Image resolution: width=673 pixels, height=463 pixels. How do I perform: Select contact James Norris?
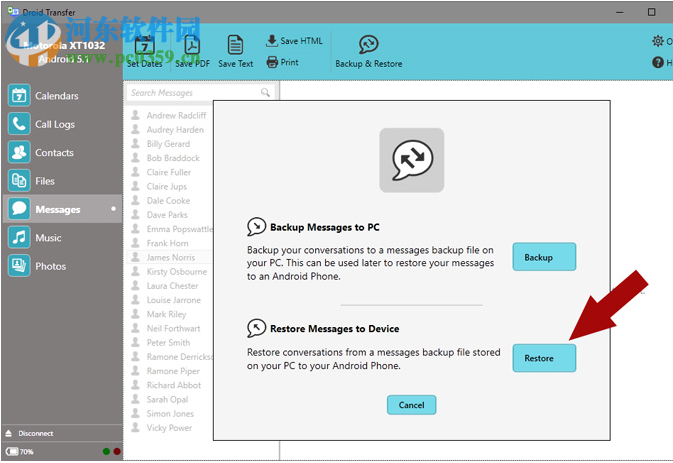(171, 257)
